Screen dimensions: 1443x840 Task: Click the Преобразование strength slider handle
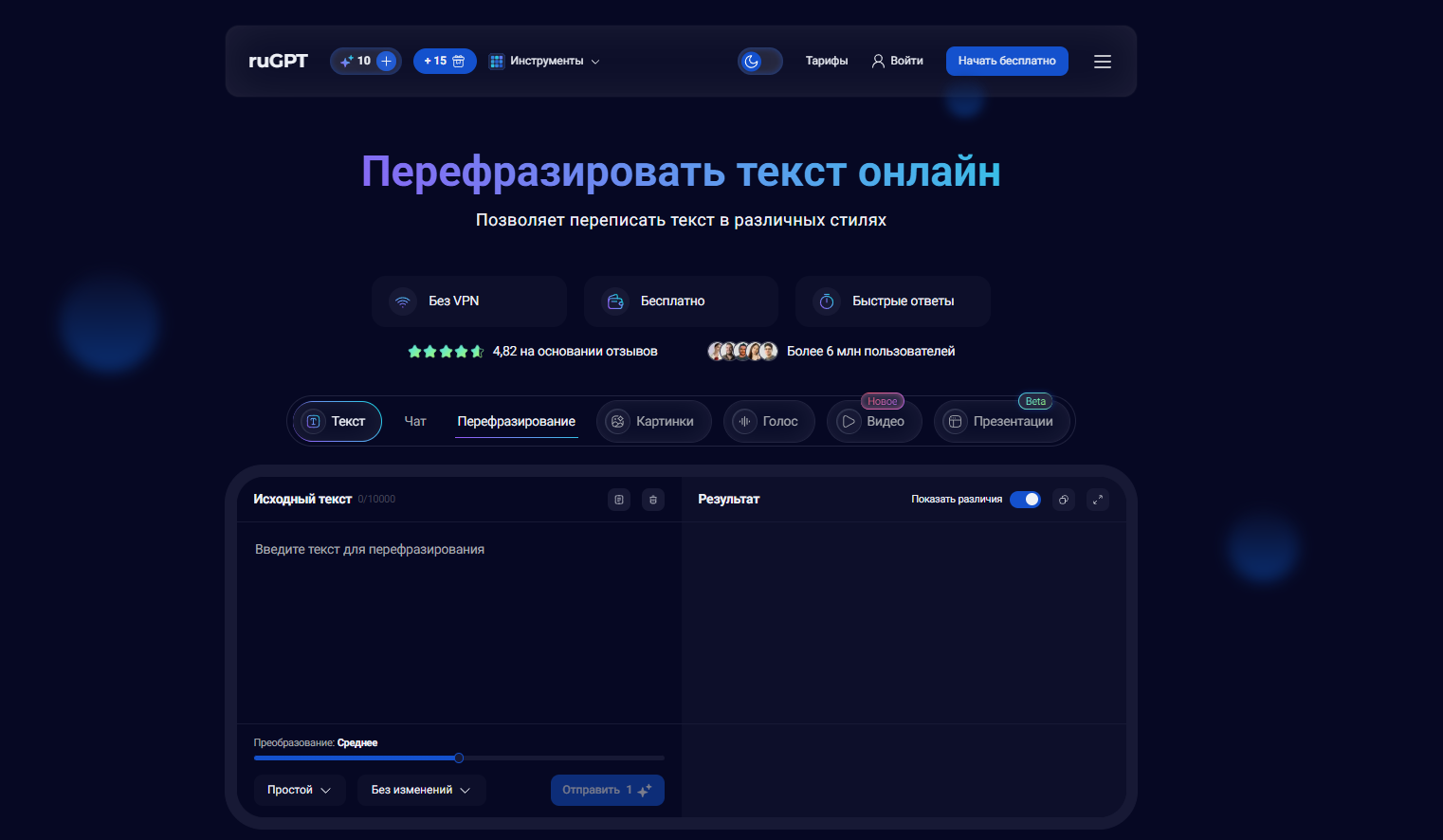[459, 758]
